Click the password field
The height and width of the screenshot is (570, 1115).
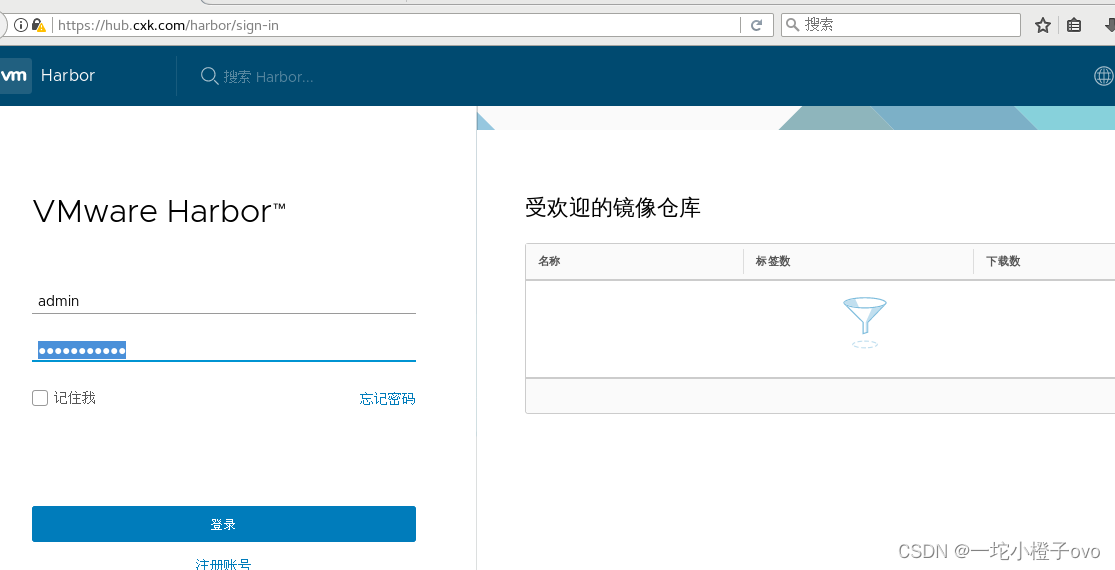tap(224, 350)
